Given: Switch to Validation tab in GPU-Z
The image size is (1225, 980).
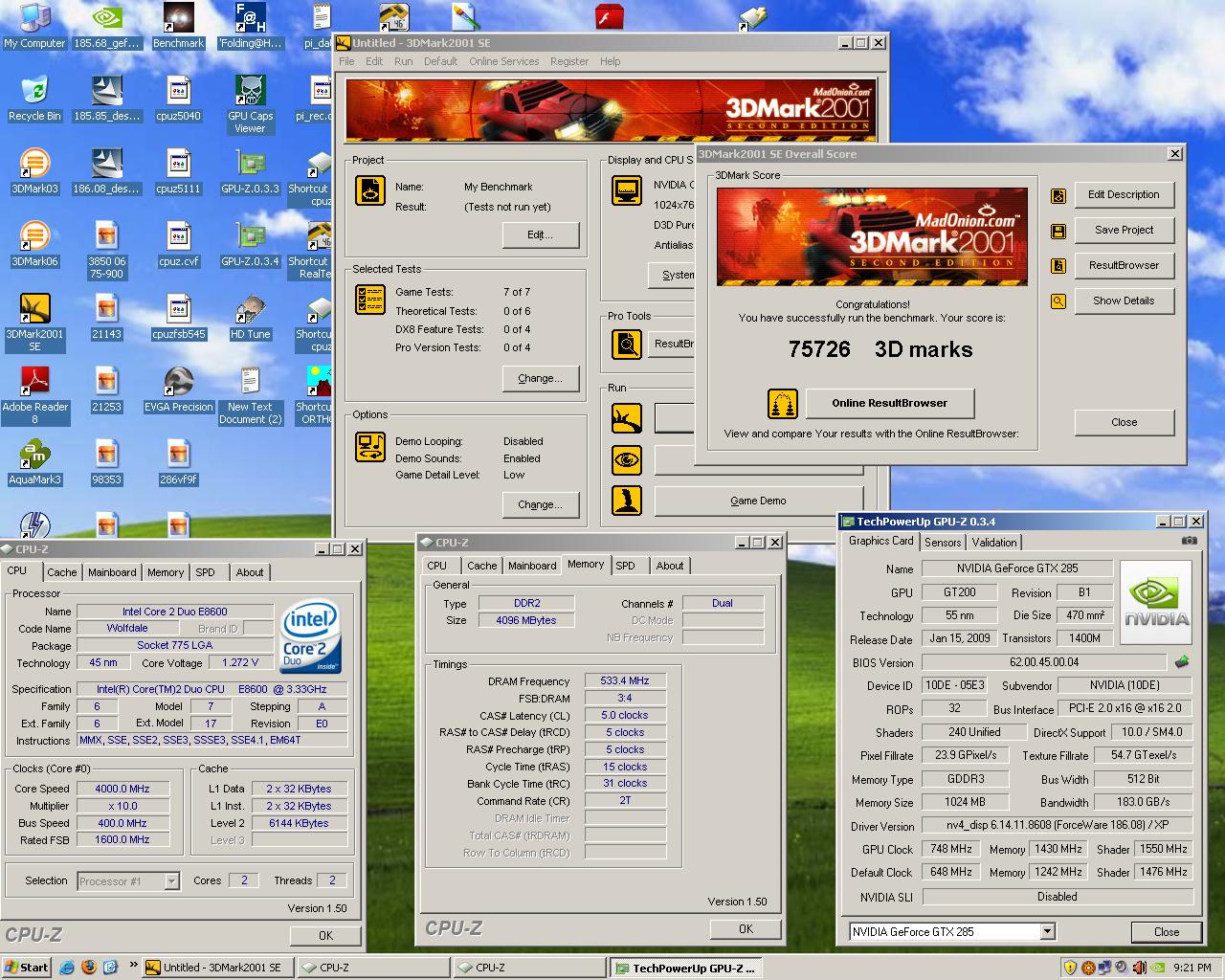Looking at the screenshot, I should tap(994, 542).
